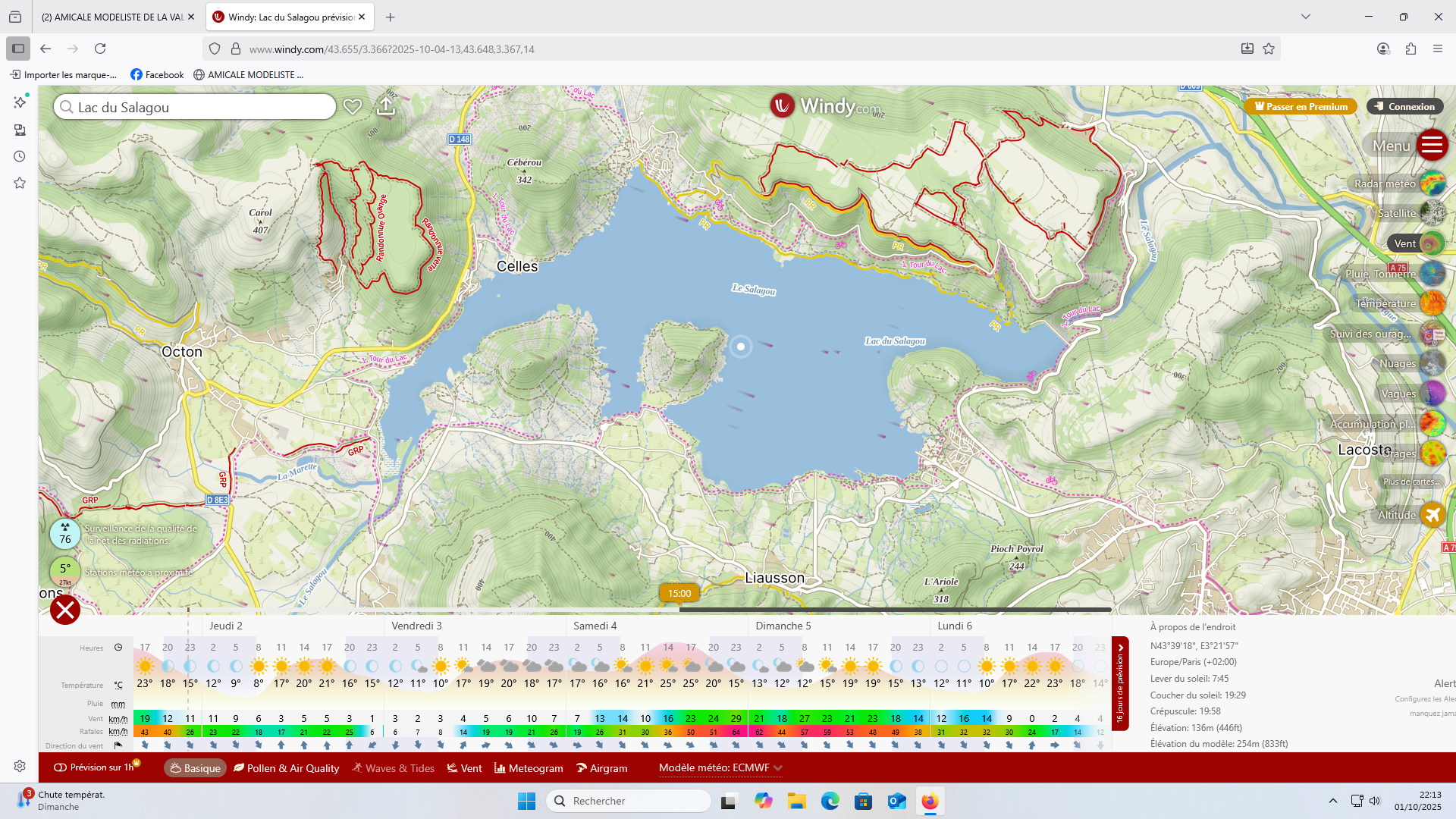Screen dimensions: 1456x819
Task: Click the Connexion login button
Action: [1404, 106]
